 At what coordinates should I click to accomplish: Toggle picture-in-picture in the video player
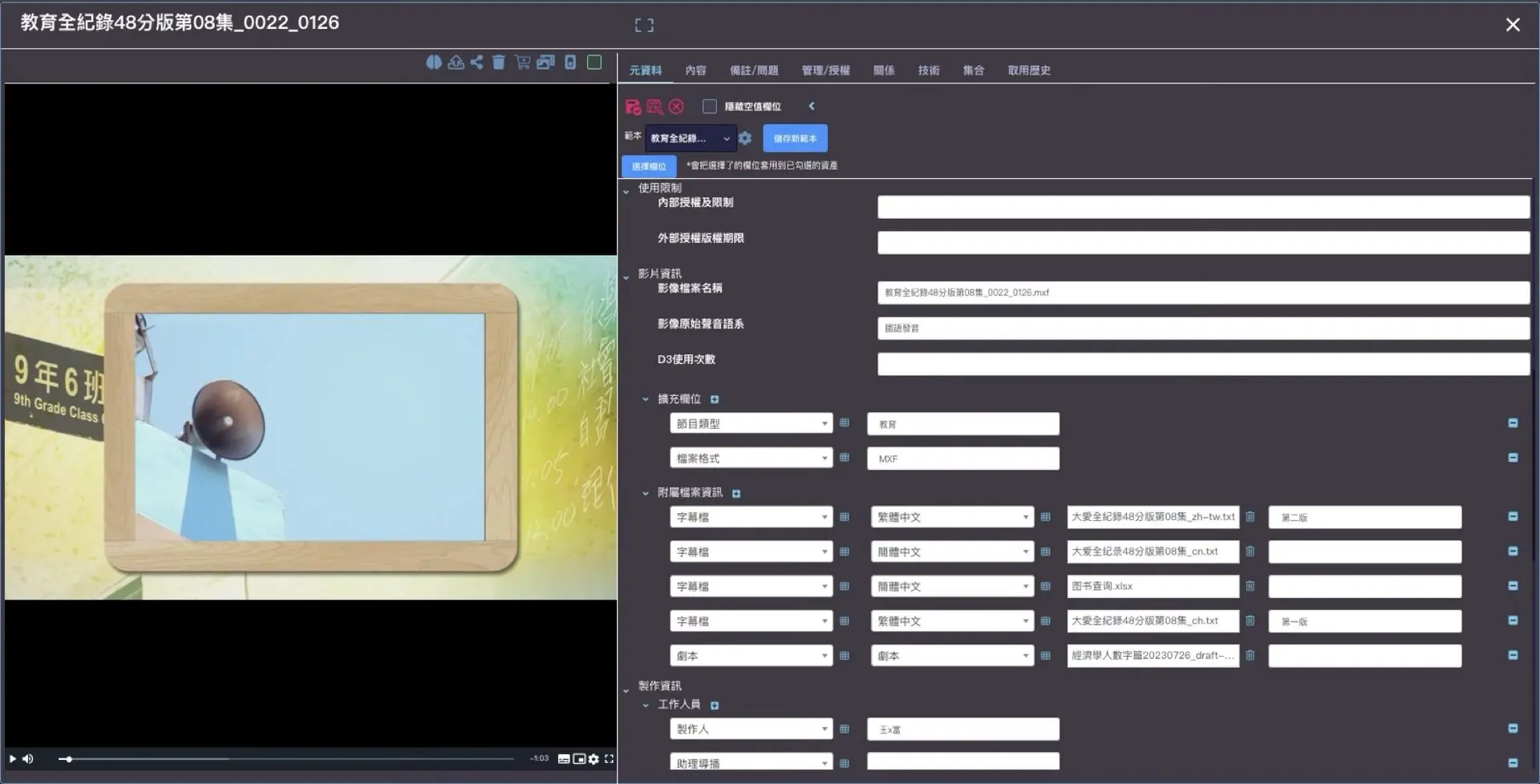[x=579, y=759]
